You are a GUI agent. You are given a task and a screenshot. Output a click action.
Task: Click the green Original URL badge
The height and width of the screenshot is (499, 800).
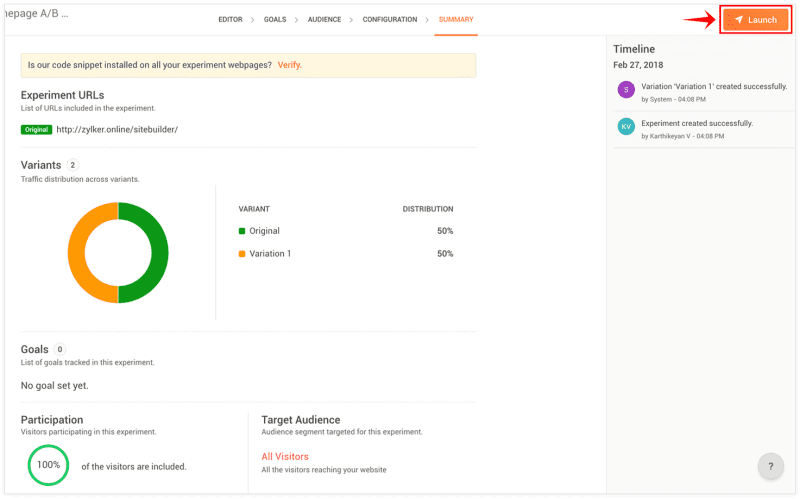[x=36, y=130]
